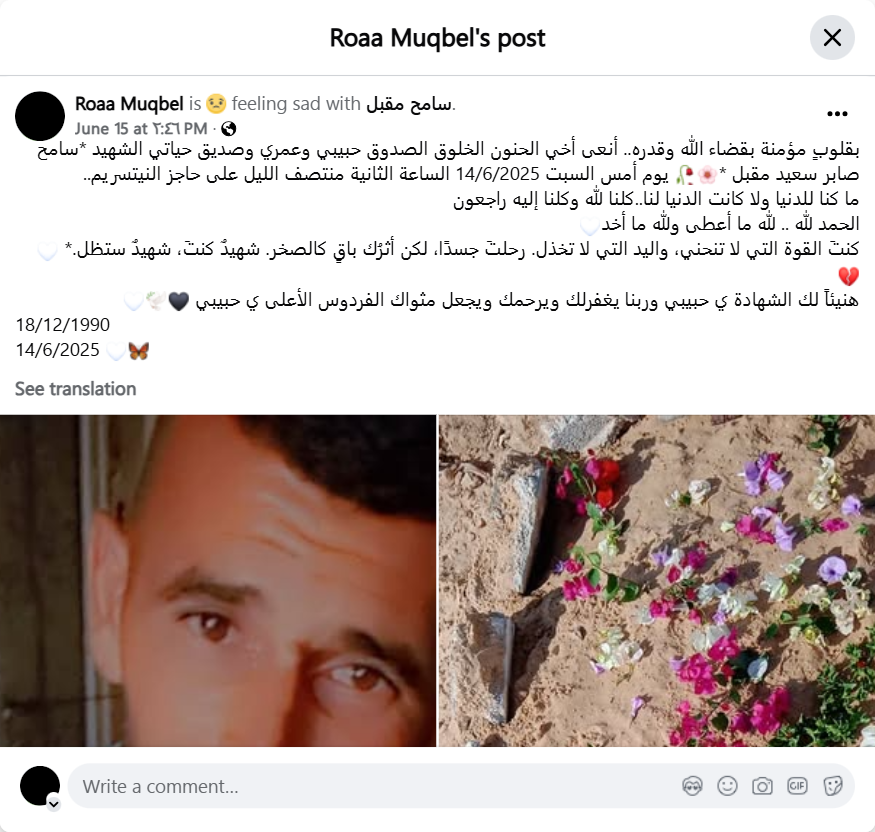Image resolution: width=875 pixels, height=832 pixels.
Task: Attach a photo using the camera icon
Action: (762, 786)
